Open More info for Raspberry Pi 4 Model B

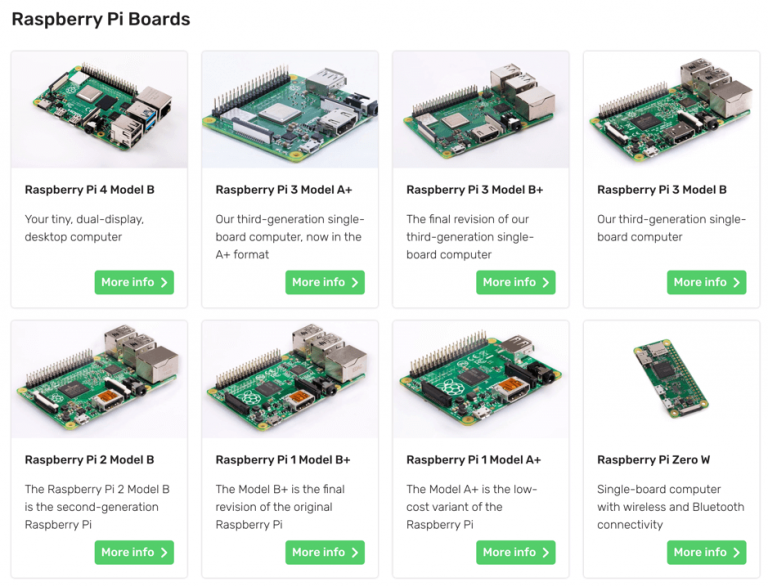coord(134,282)
